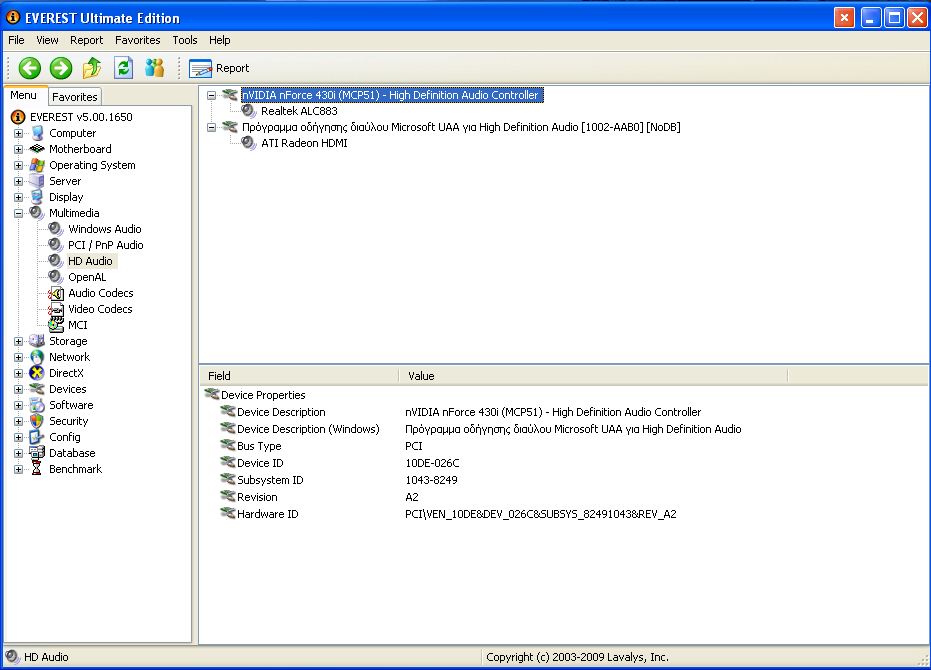Select the Realtek ALC883 codec entry
The height and width of the screenshot is (670, 931).
299,111
